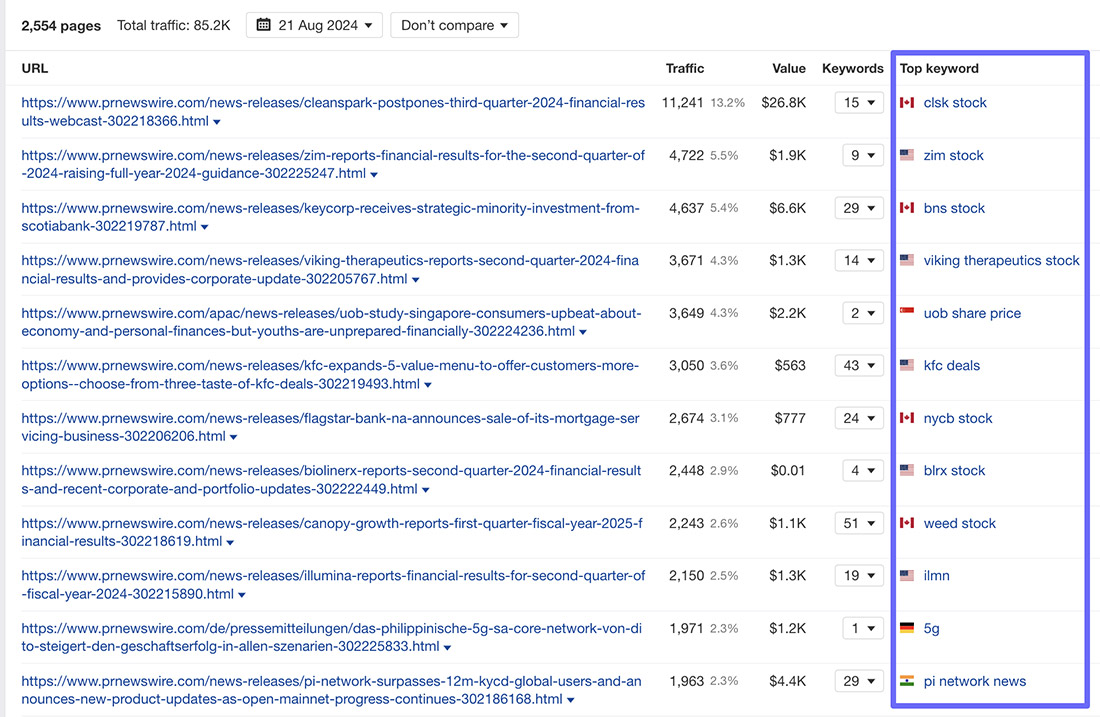Click Germany flag beside 5g
The image size is (1100, 717).
click(x=907, y=628)
